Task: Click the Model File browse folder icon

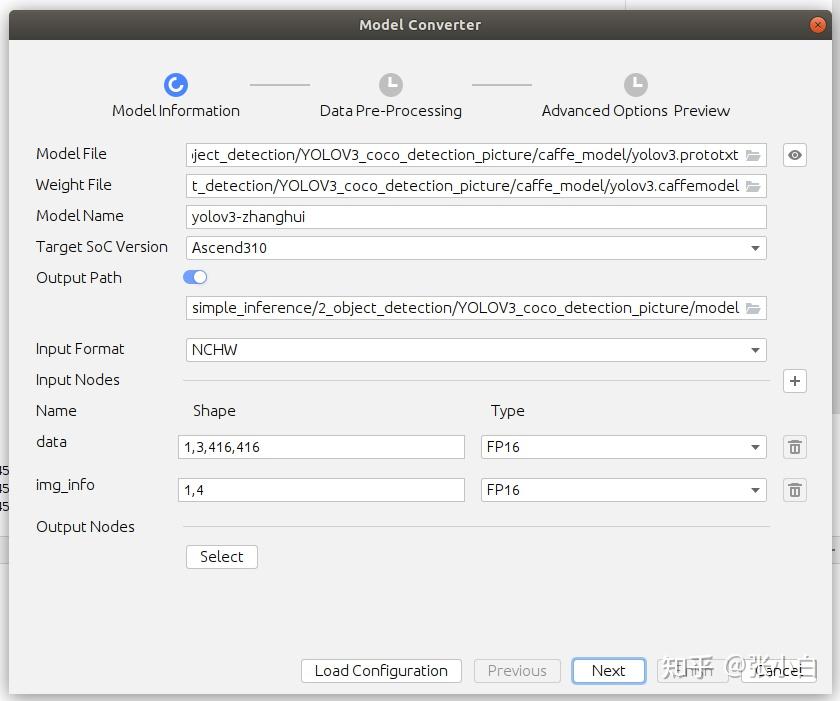Action: click(753, 155)
